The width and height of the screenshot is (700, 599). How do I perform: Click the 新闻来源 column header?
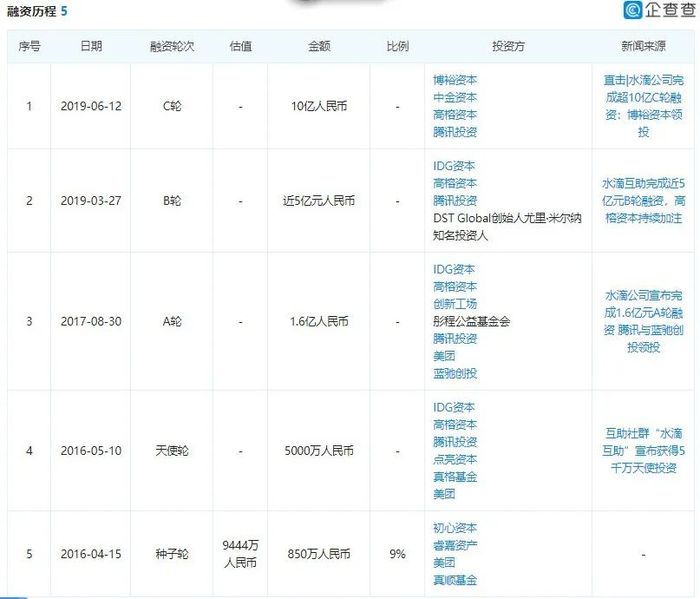click(x=643, y=46)
